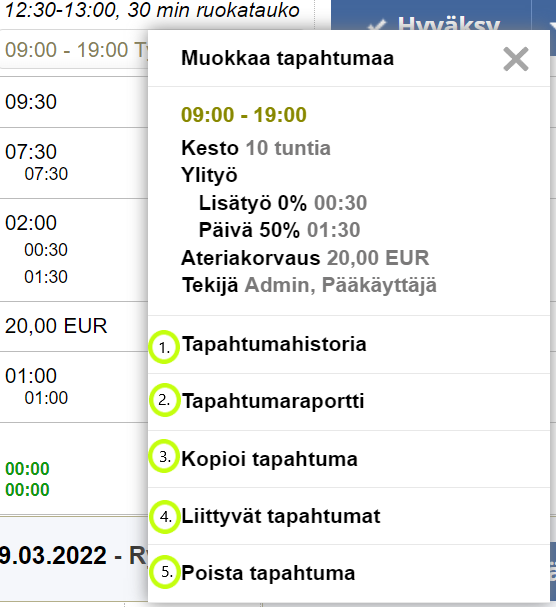This screenshot has height=607, width=556.
Task: Choose Poista tapahtuma to delete event
Action: tap(349, 573)
